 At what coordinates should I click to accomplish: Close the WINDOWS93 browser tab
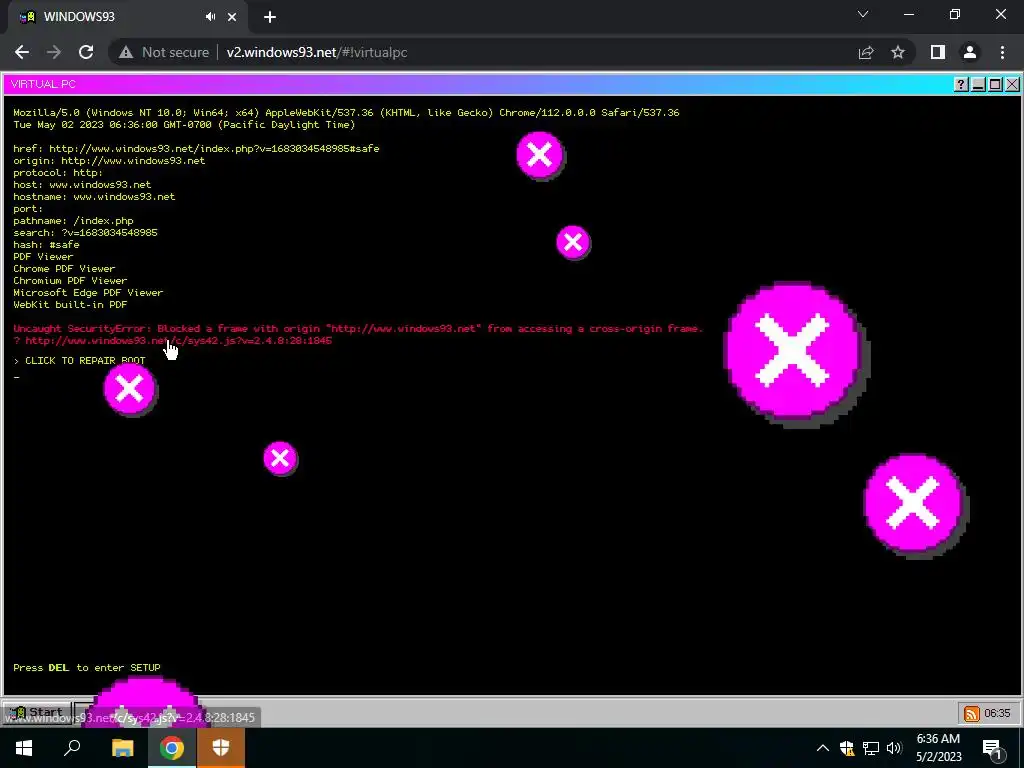[232, 17]
